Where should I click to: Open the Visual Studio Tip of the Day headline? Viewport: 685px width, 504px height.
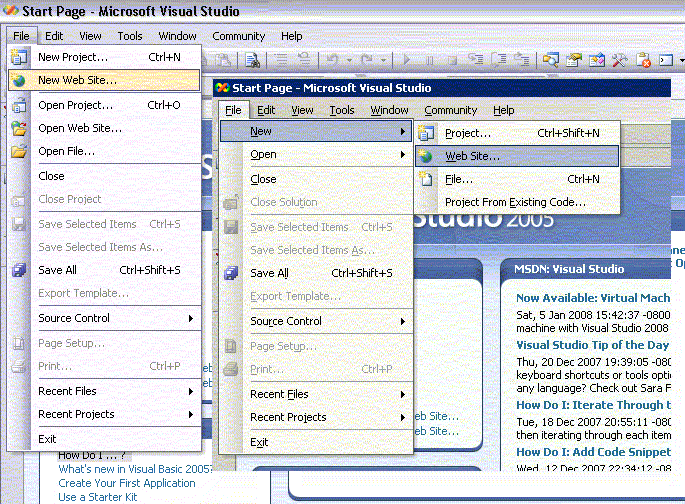click(592, 345)
